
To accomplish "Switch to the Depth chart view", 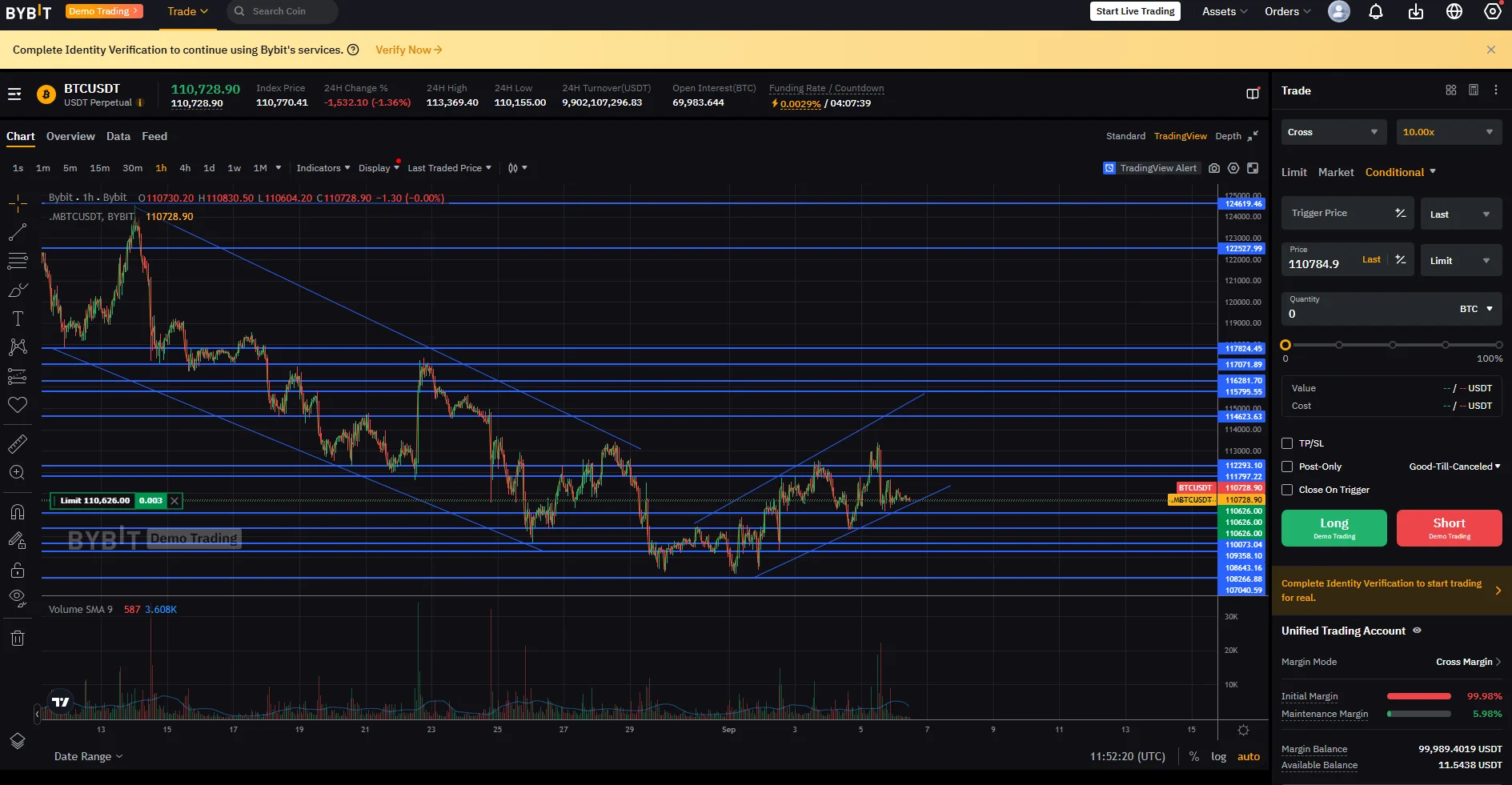I will click(x=1228, y=136).
